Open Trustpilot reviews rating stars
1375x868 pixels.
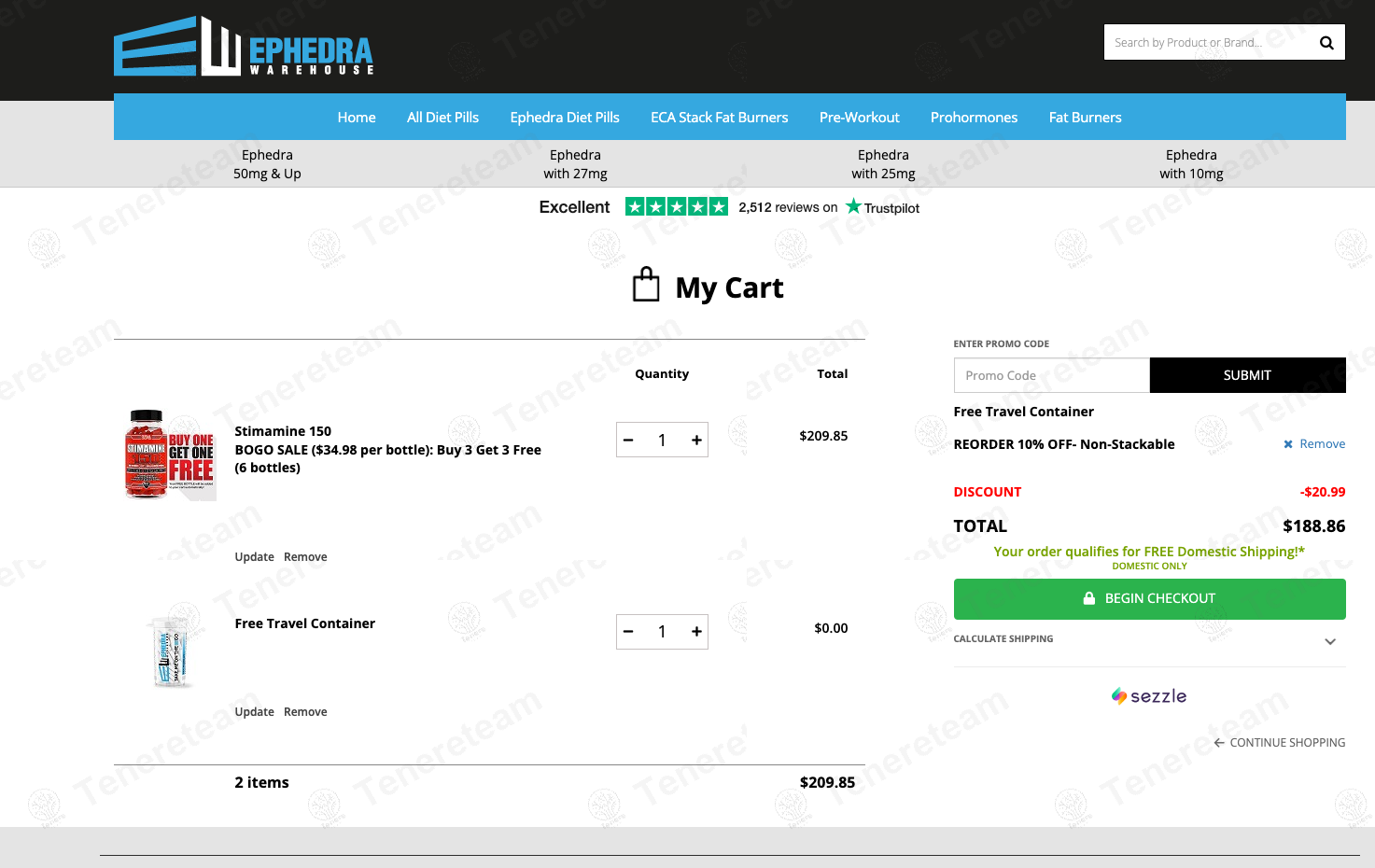676,207
